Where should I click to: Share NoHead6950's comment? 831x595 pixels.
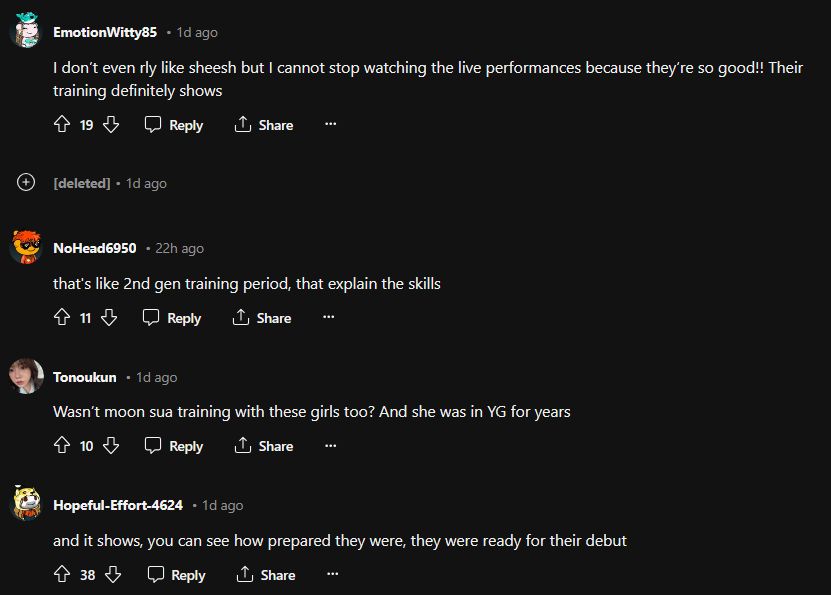point(262,318)
